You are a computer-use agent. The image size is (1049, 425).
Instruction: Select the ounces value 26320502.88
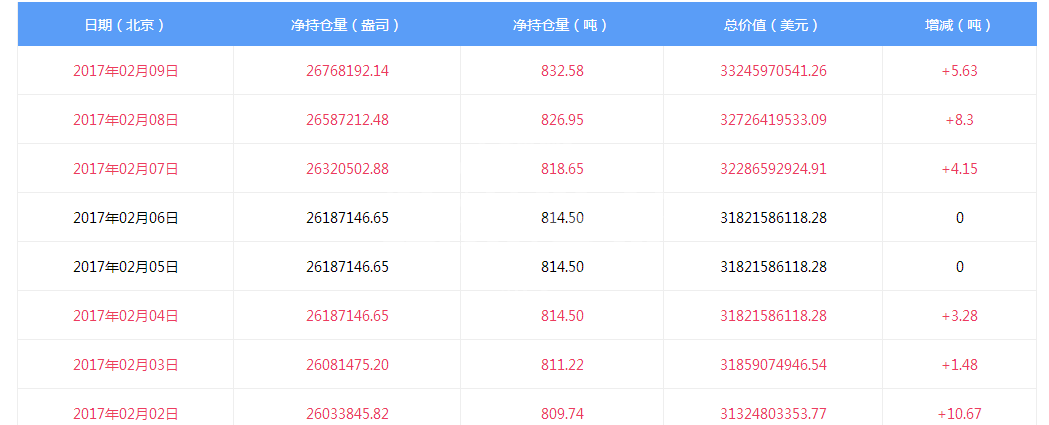[347, 169]
